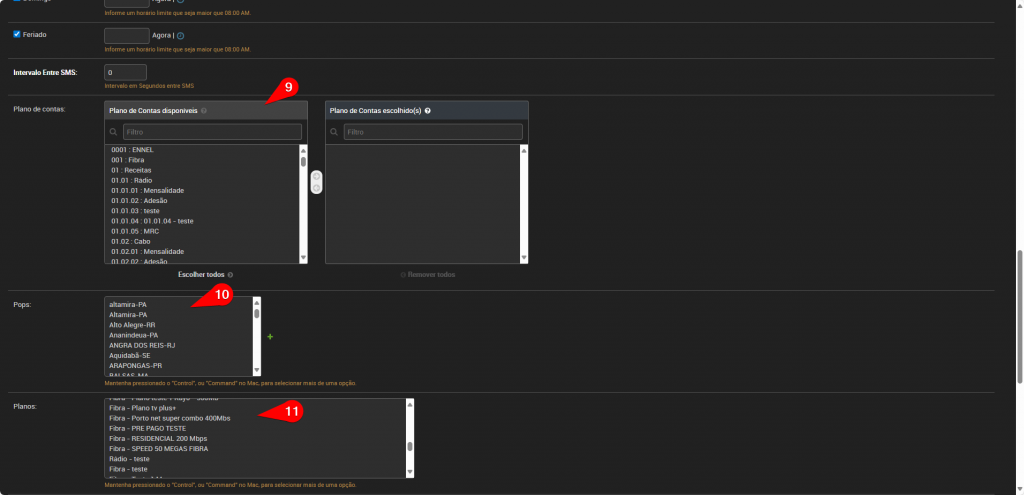Click the Pops list scrollbar down arrow
Image resolution: width=1024 pixels, height=495 pixels.
(257, 370)
